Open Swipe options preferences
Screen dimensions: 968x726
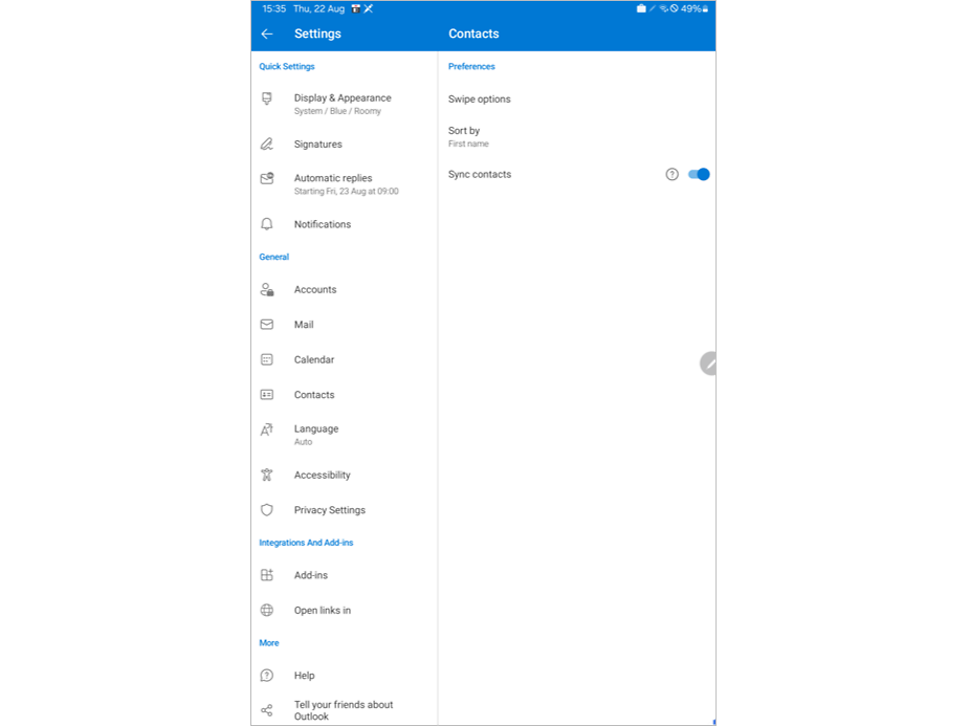480,99
